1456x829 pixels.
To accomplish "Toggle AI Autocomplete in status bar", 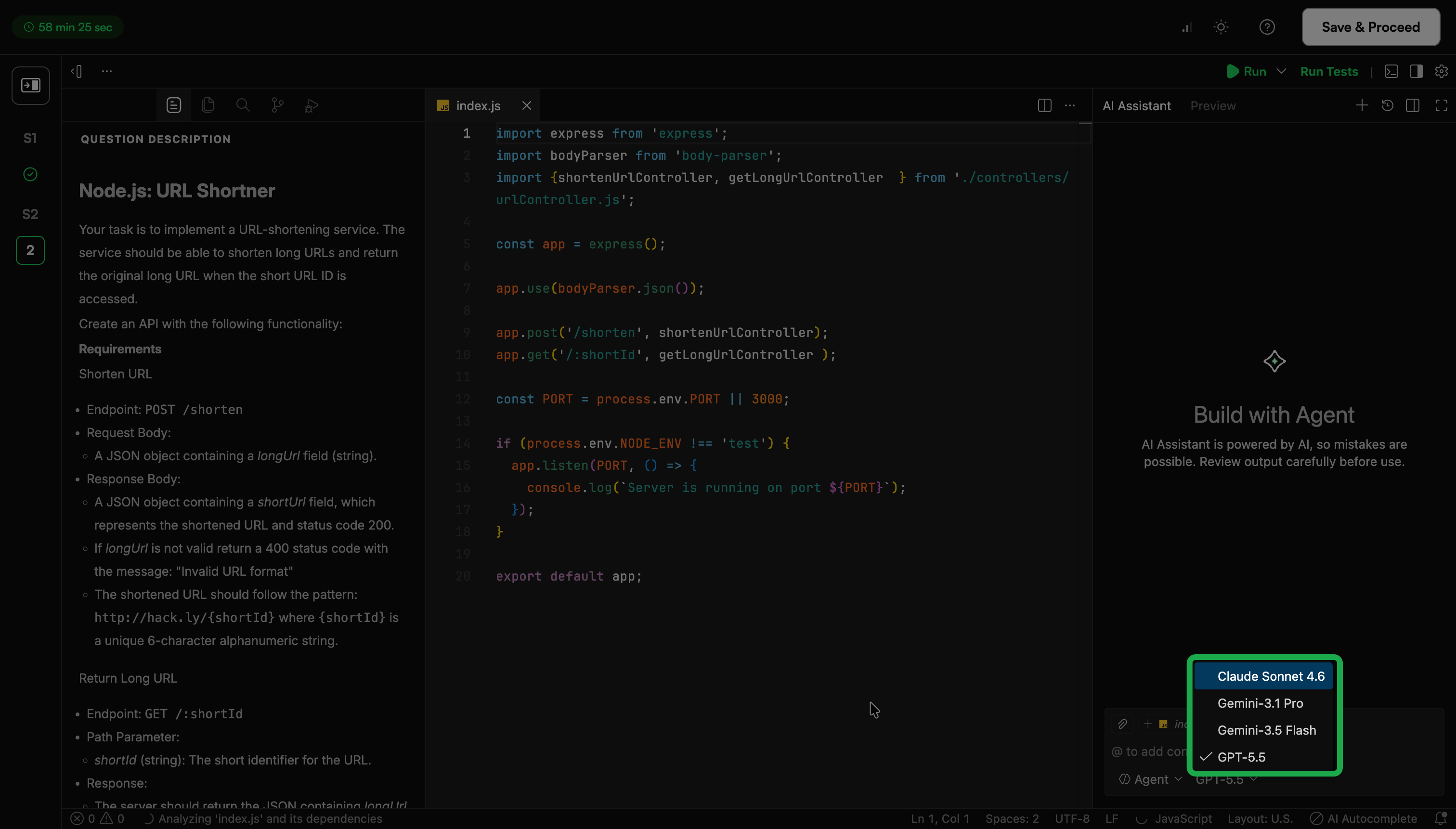I will (1364, 818).
